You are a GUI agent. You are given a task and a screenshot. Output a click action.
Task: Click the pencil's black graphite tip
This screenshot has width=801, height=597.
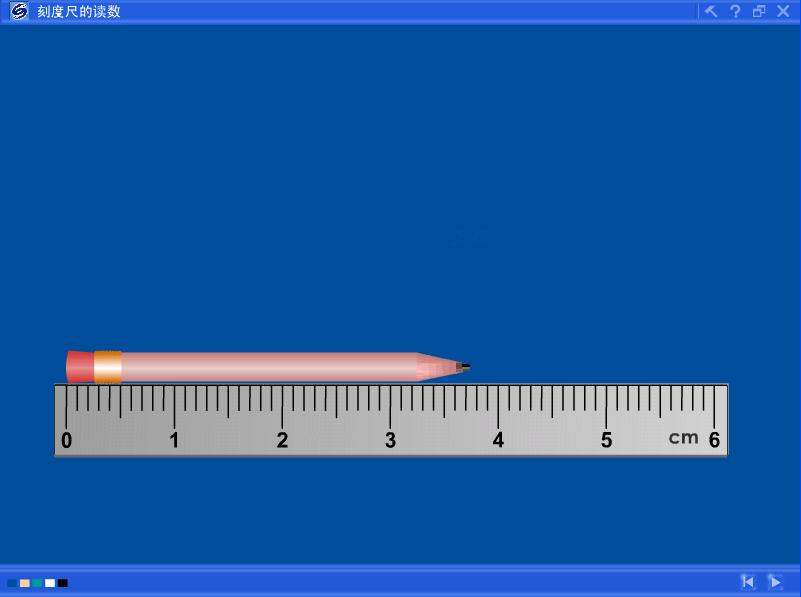tap(465, 367)
